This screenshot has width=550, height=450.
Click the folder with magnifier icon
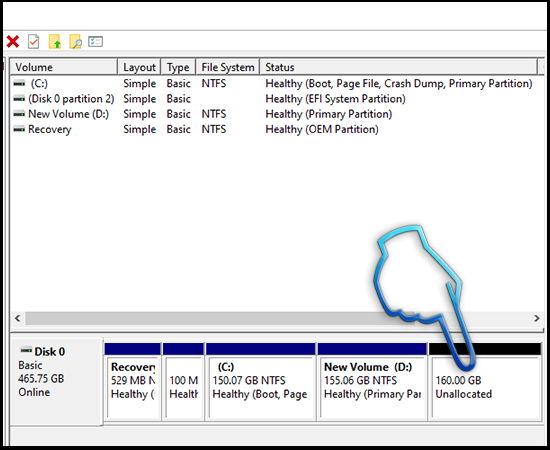click(75, 42)
